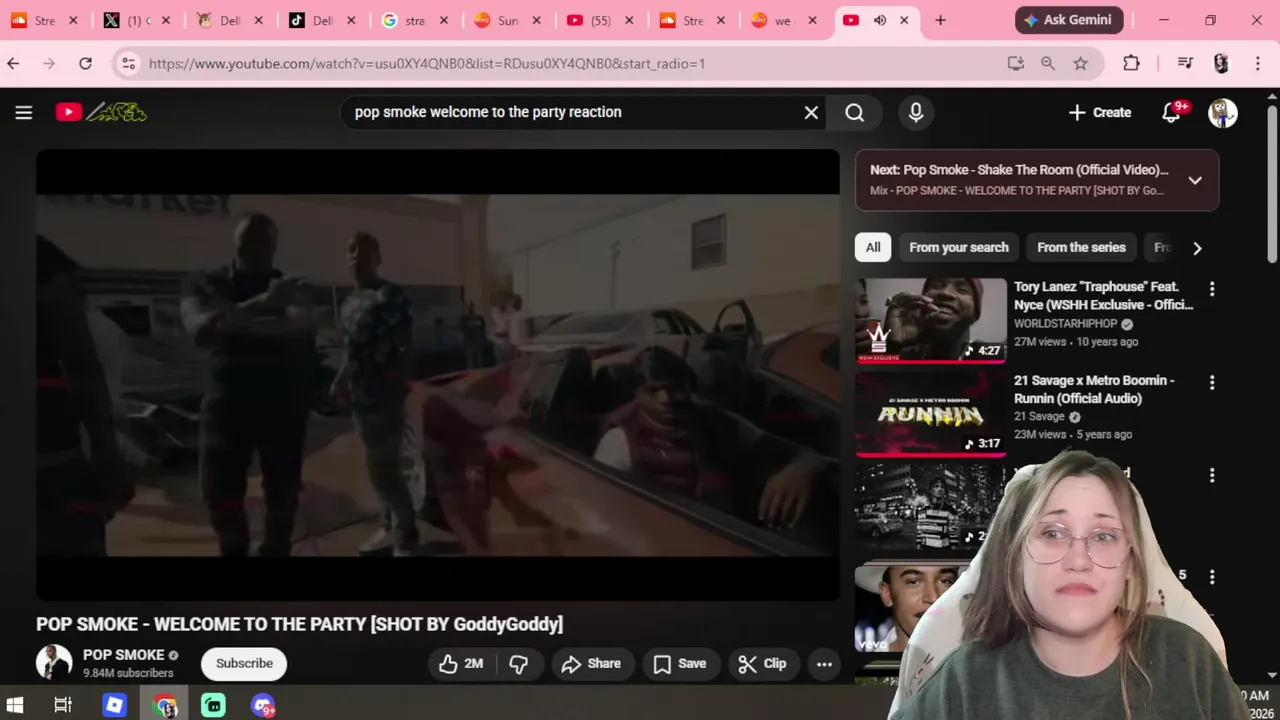Reload the page in Chrome

tap(86, 63)
